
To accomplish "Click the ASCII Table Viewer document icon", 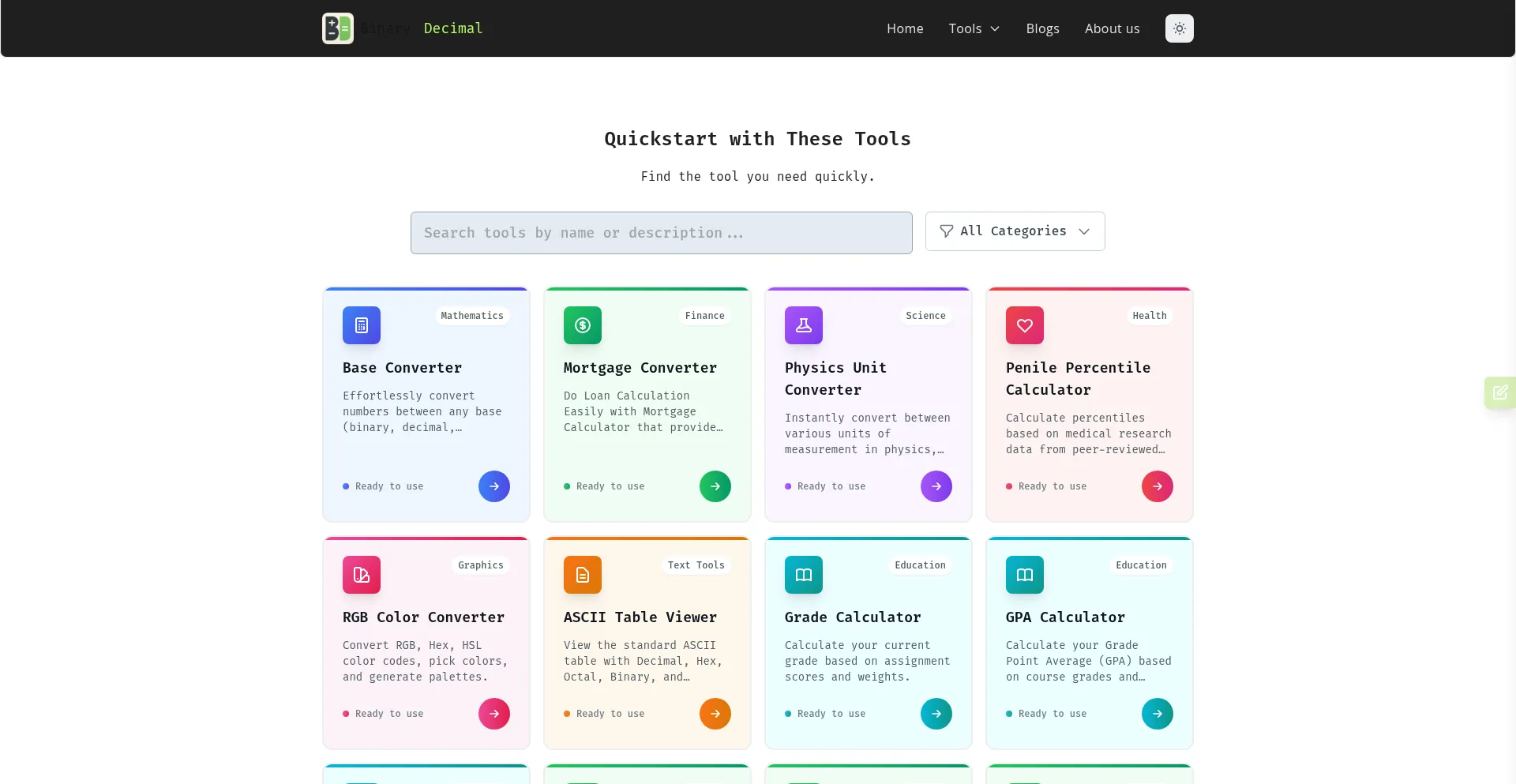I will [583, 575].
